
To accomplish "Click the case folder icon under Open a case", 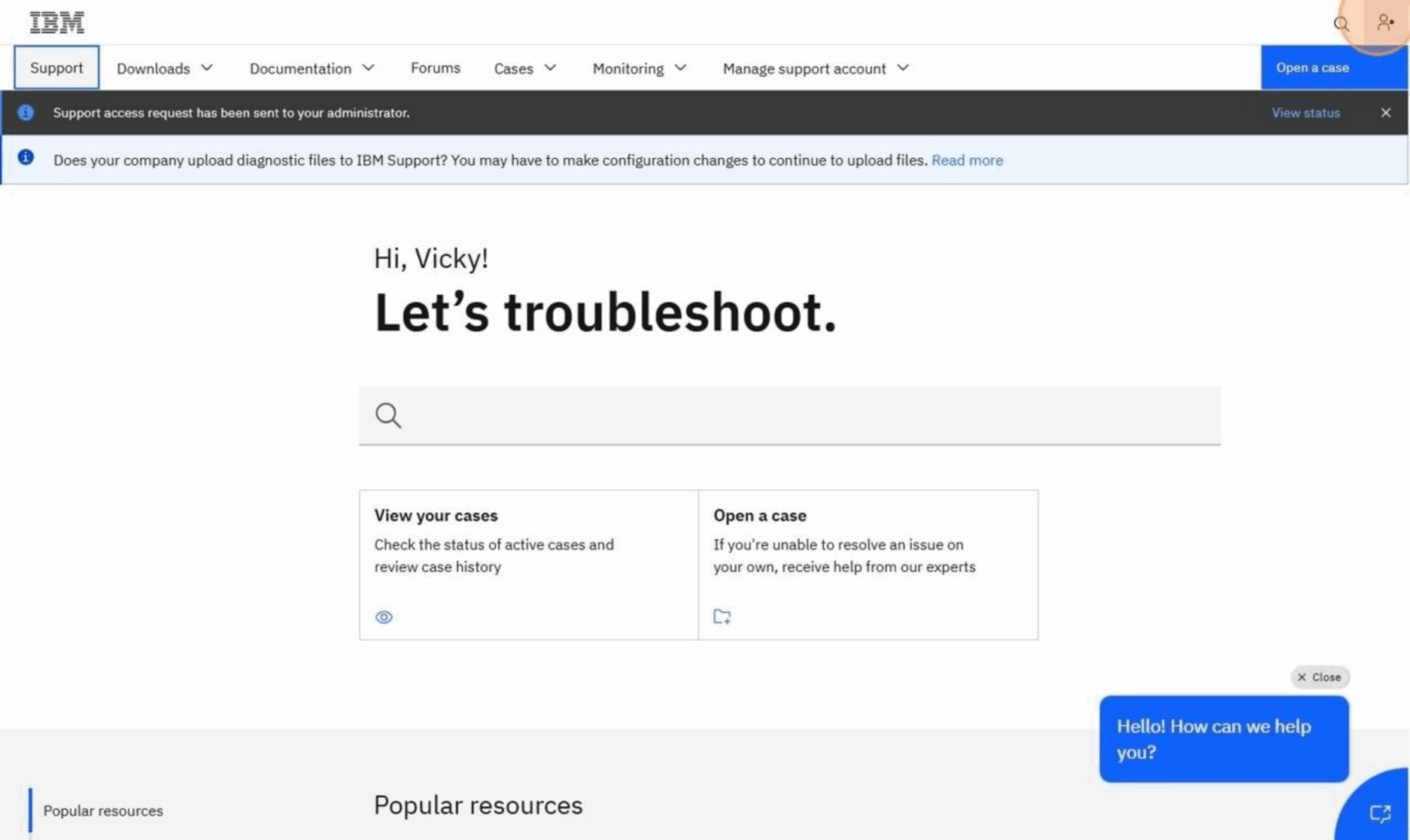I will pyautogui.click(x=722, y=616).
